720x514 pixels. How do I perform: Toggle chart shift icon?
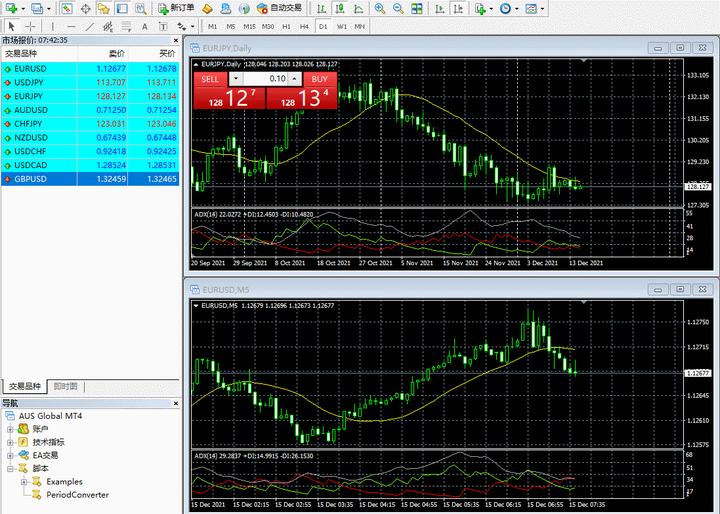click(458, 8)
